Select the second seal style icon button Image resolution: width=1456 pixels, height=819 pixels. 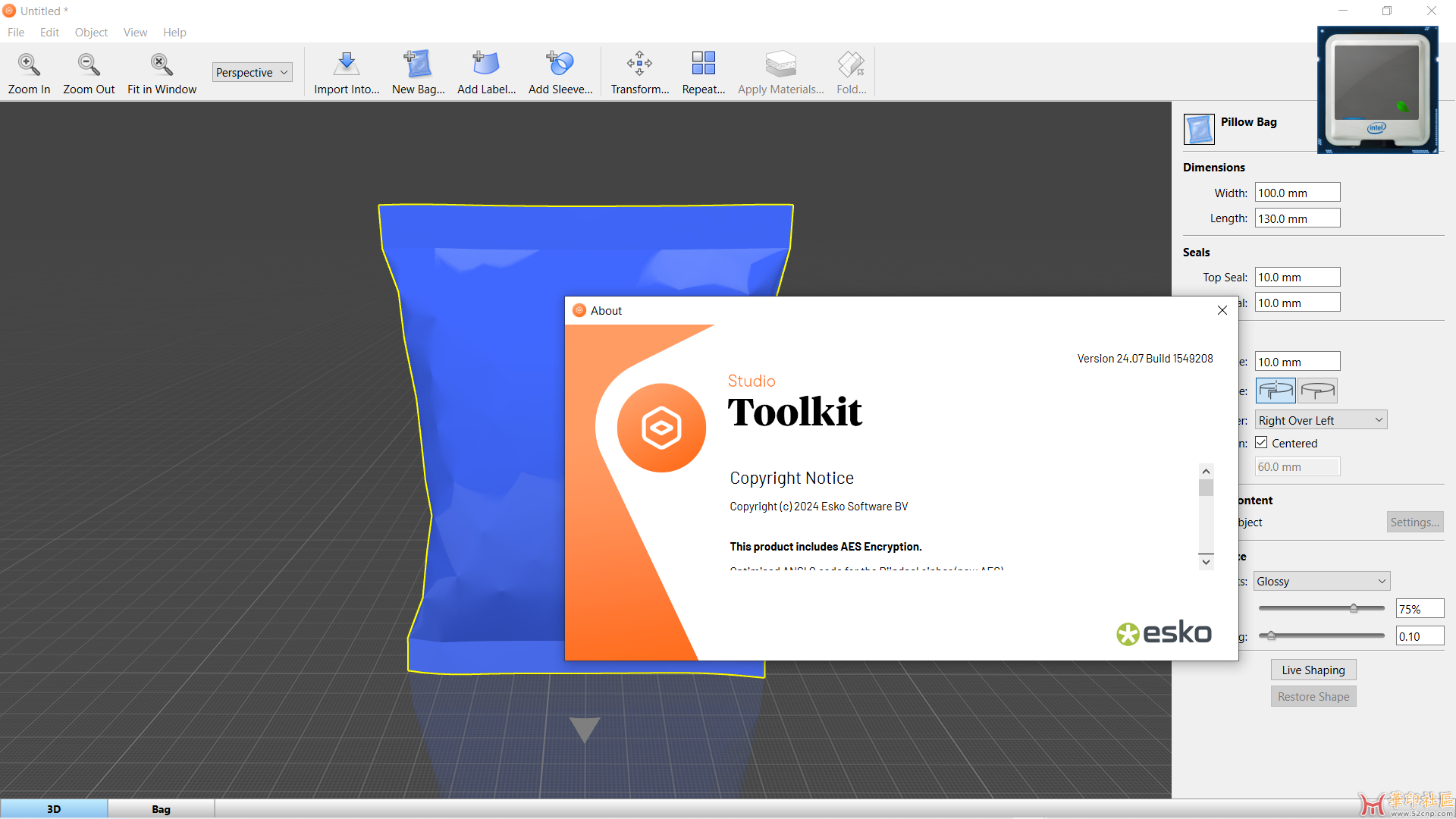(1318, 391)
